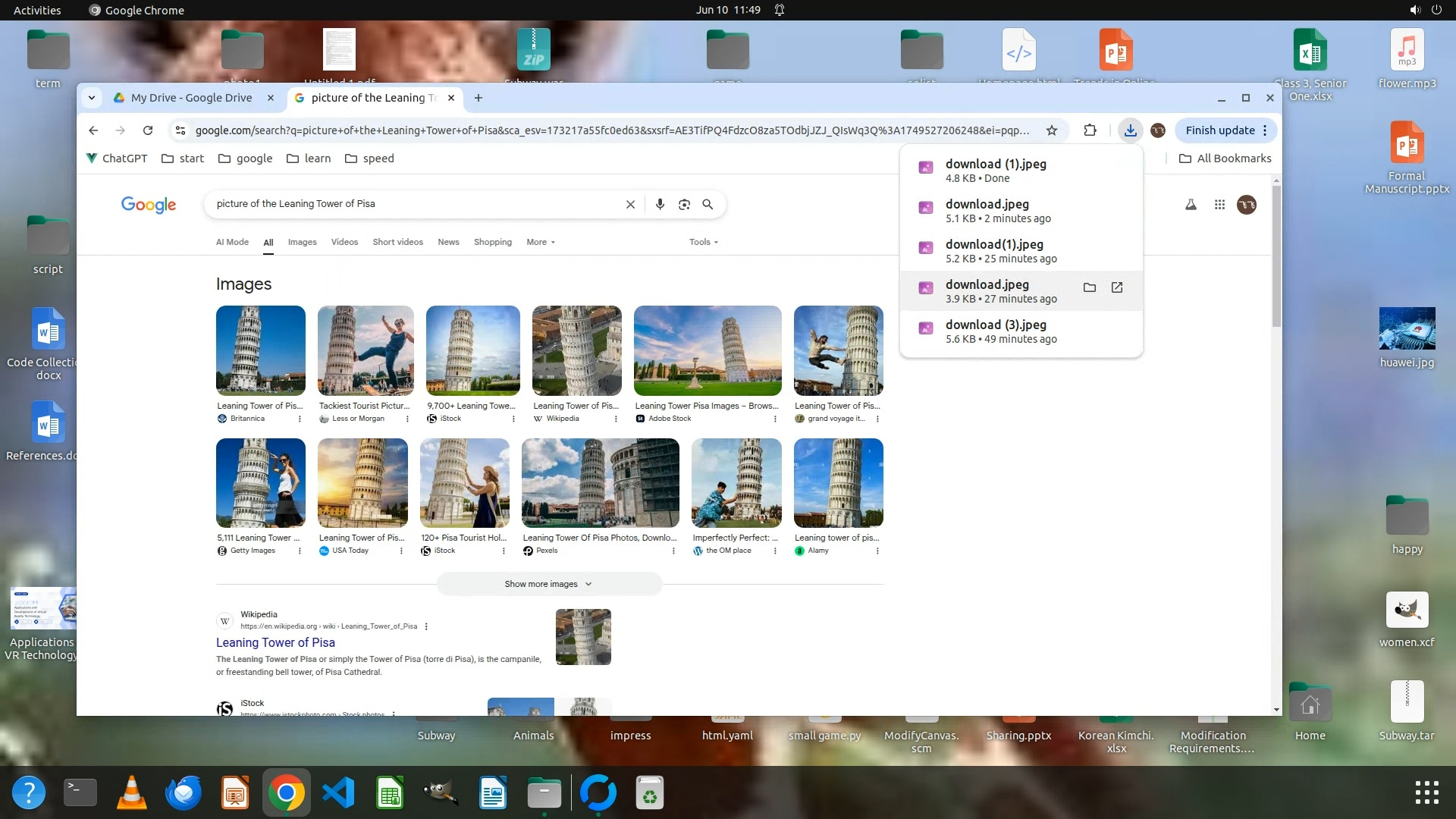Expand the More search filters dropdown
Screen dimensions: 1456x819
tap(541, 242)
